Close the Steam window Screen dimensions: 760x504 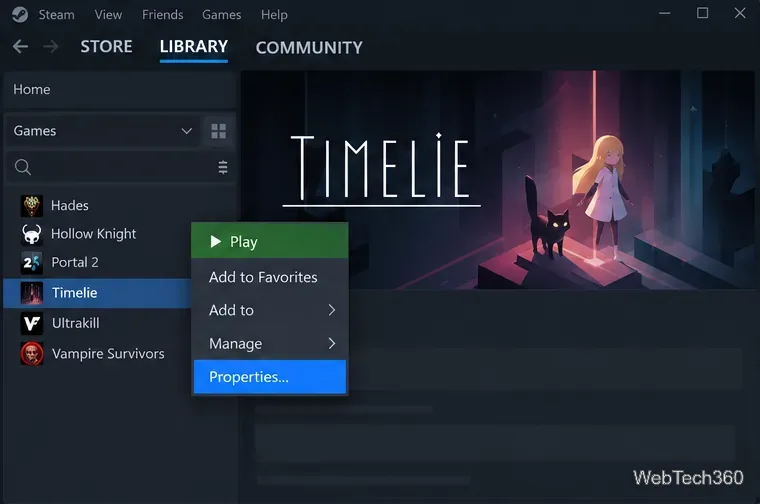pyautogui.click(x=740, y=13)
